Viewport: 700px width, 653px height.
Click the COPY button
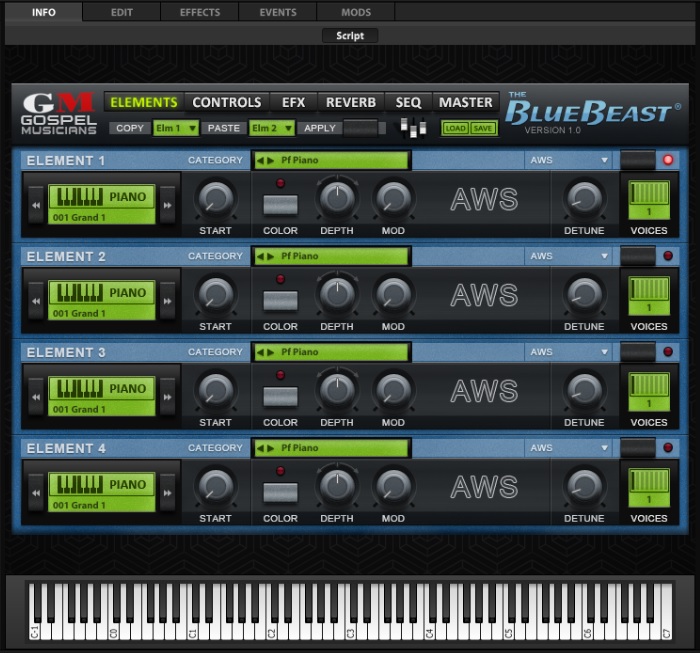130,129
